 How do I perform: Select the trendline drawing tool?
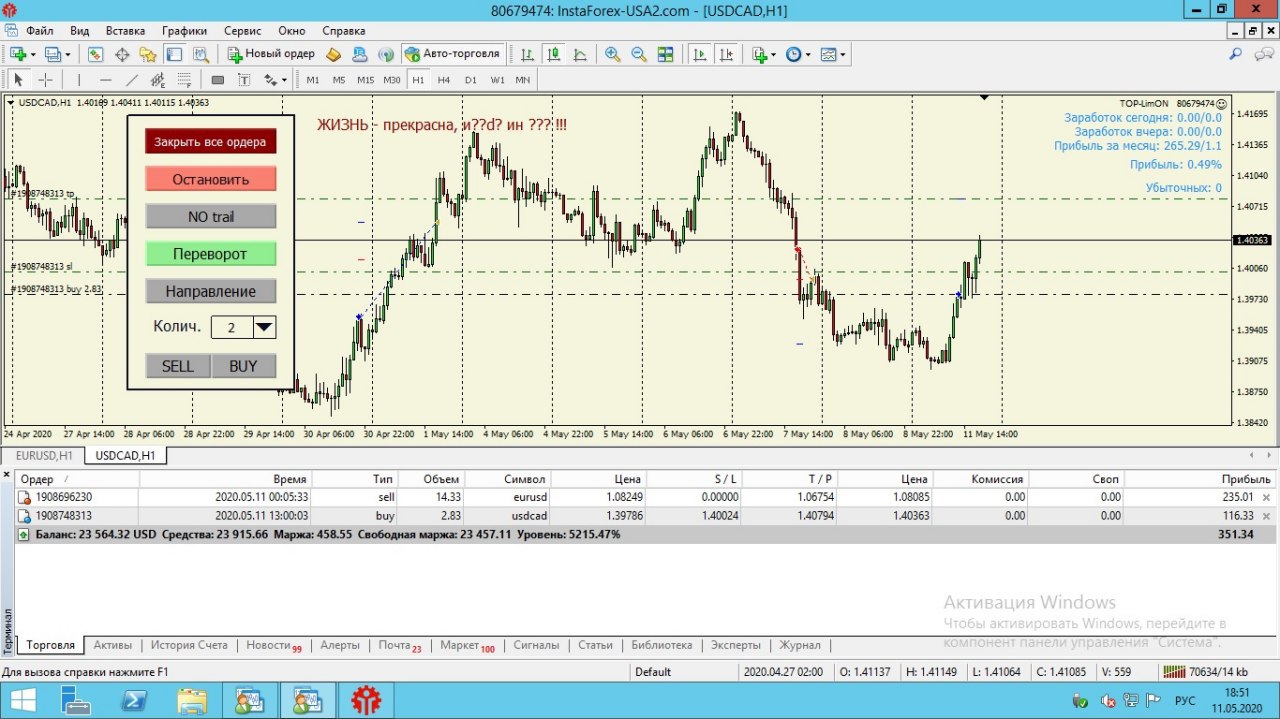pos(132,80)
